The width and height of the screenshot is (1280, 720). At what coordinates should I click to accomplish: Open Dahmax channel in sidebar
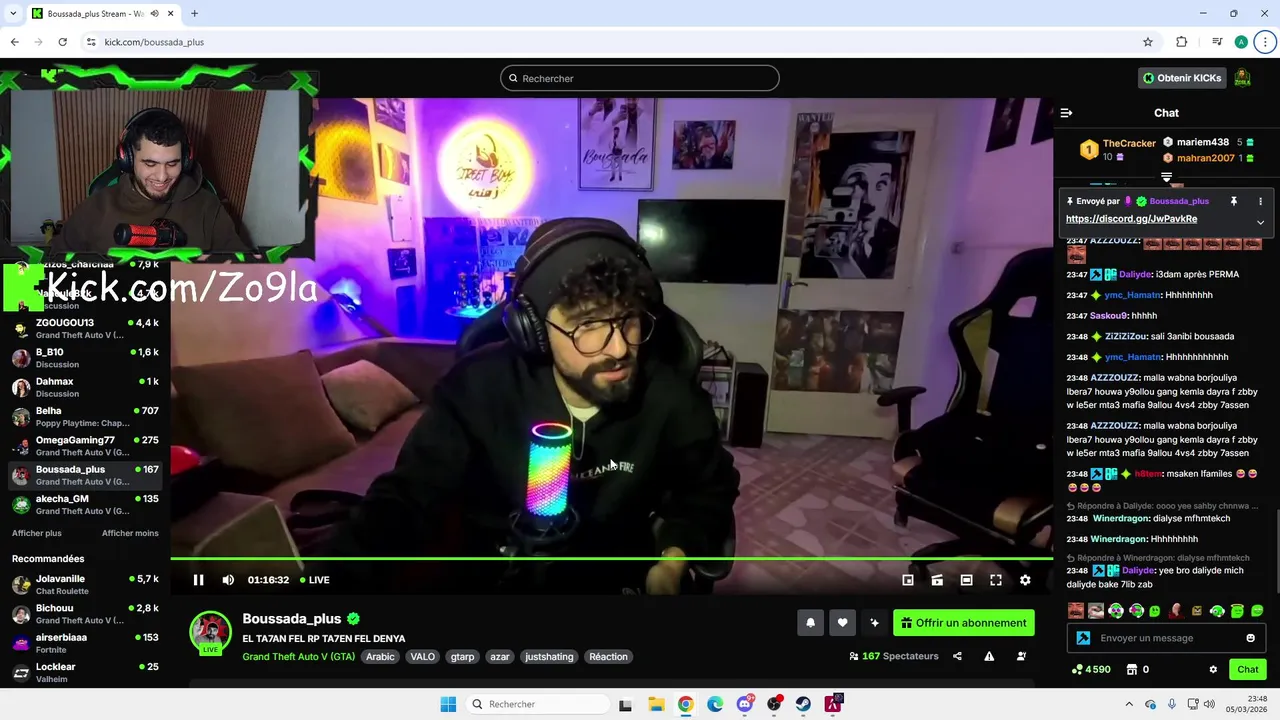click(x=85, y=388)
